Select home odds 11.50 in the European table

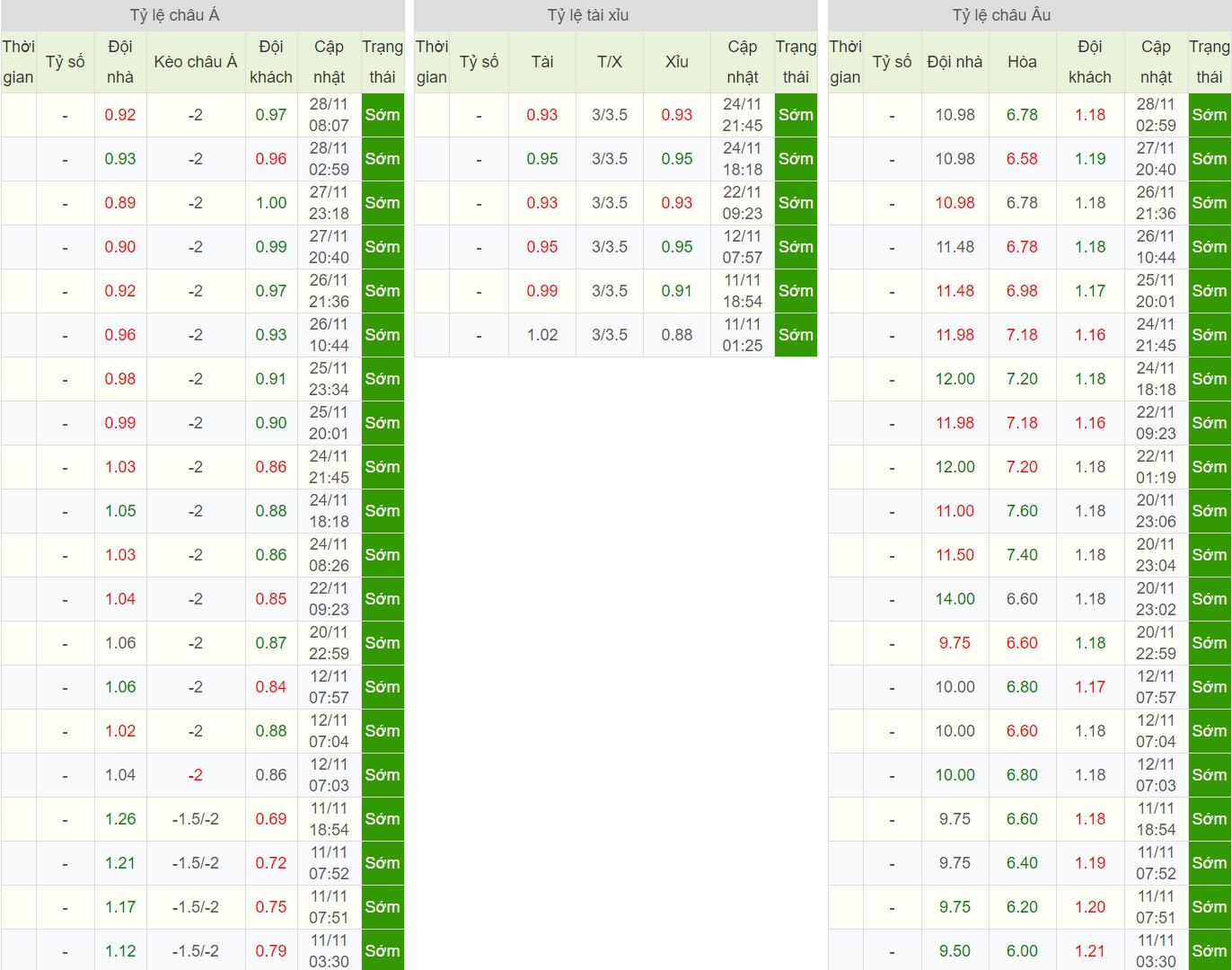click(955, 555)
